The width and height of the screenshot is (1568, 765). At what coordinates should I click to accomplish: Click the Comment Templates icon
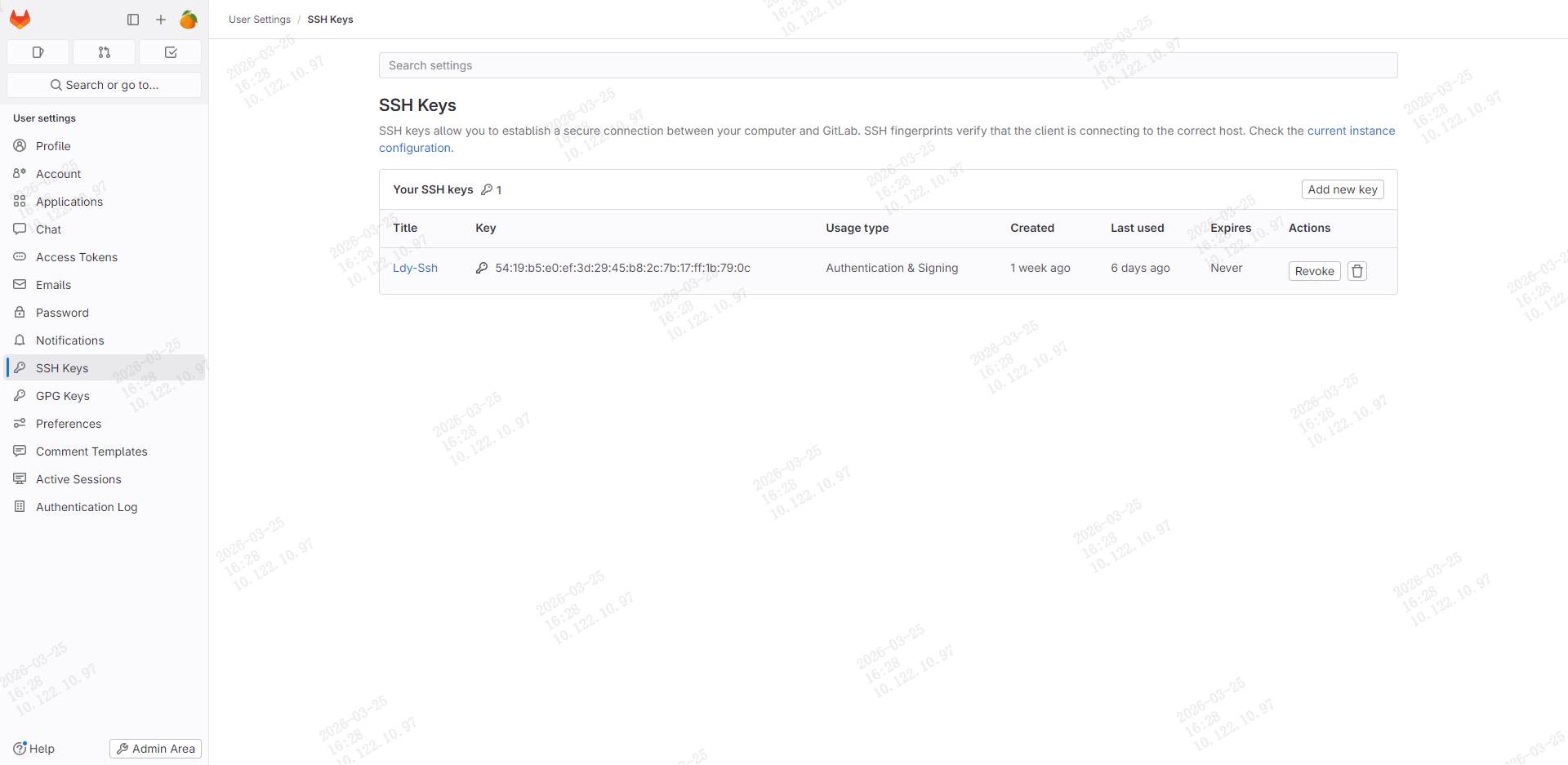(x=20, y=451)
